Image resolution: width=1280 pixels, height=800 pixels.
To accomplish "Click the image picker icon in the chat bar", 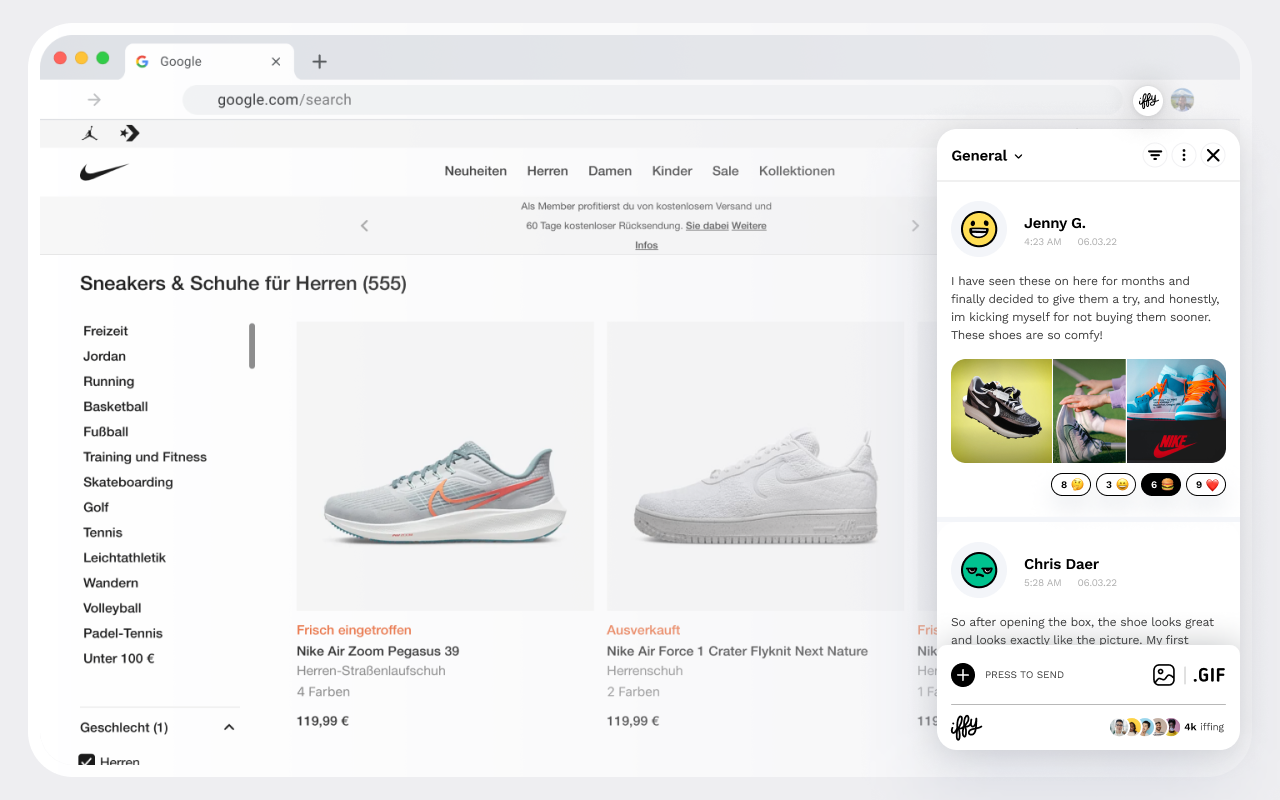I will 1164,675.
